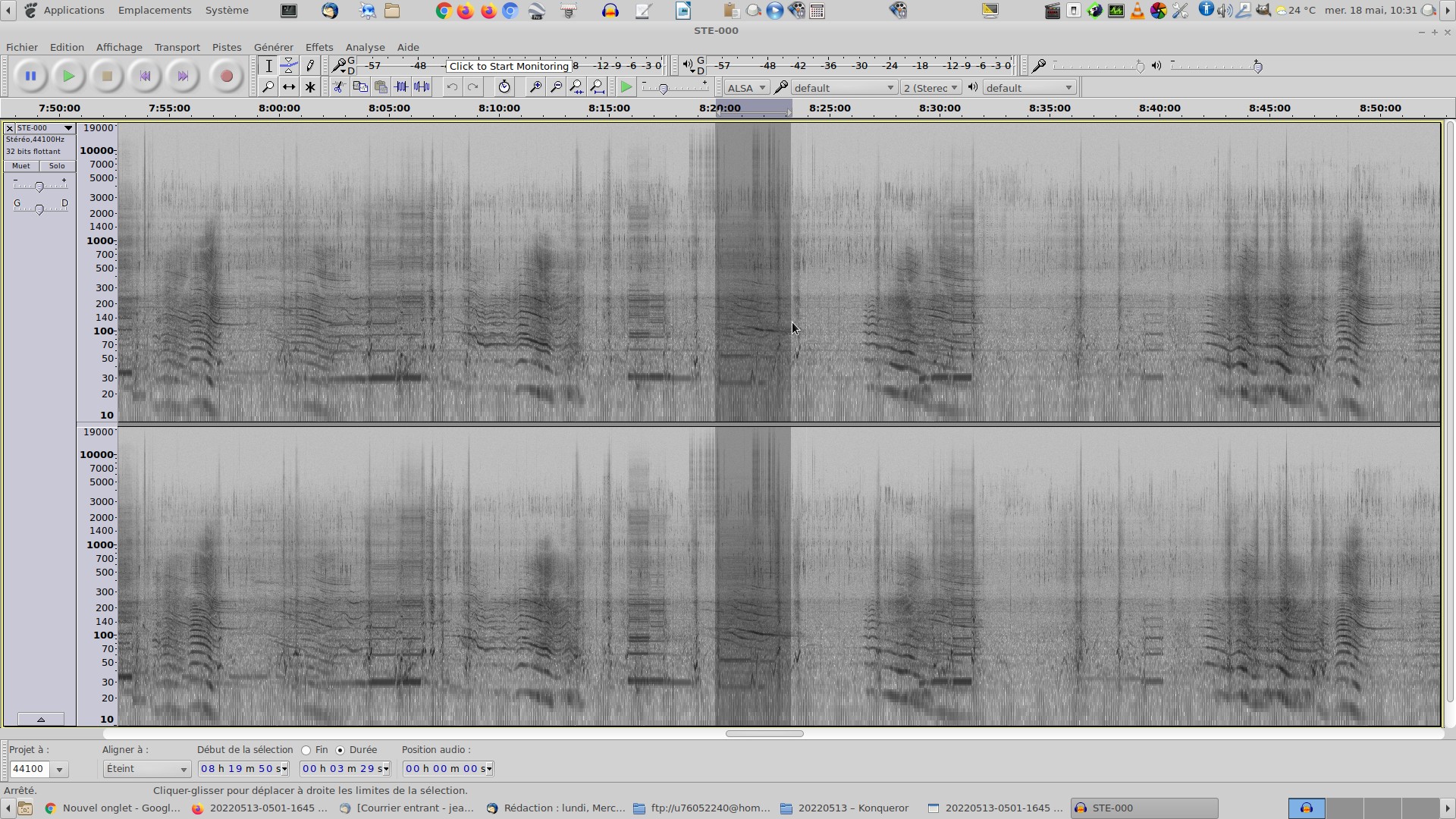
Task: Click the Trim audio icon
Action: (401, 87)
